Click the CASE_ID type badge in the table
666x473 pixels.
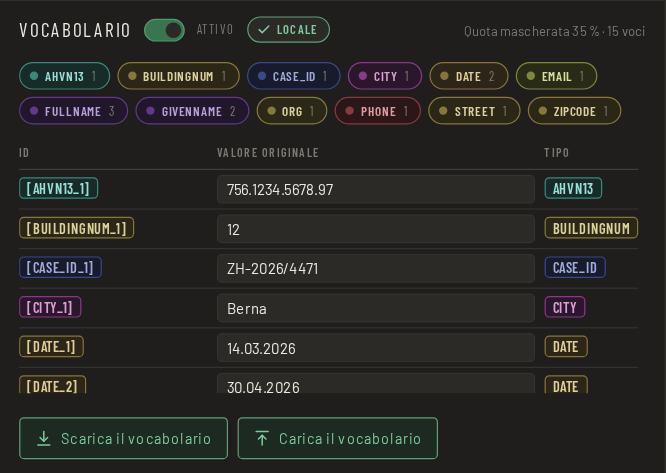[575, 267]
